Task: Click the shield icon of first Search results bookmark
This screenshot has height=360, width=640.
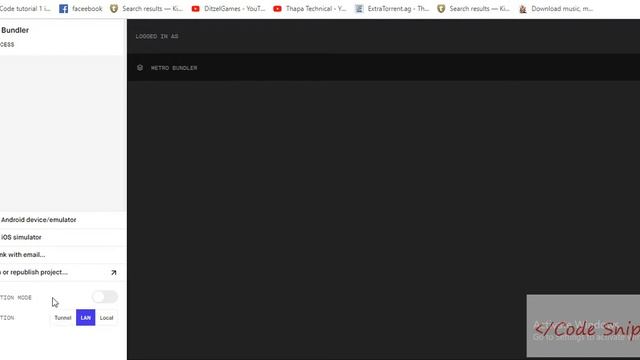Action: pos(114,9)
